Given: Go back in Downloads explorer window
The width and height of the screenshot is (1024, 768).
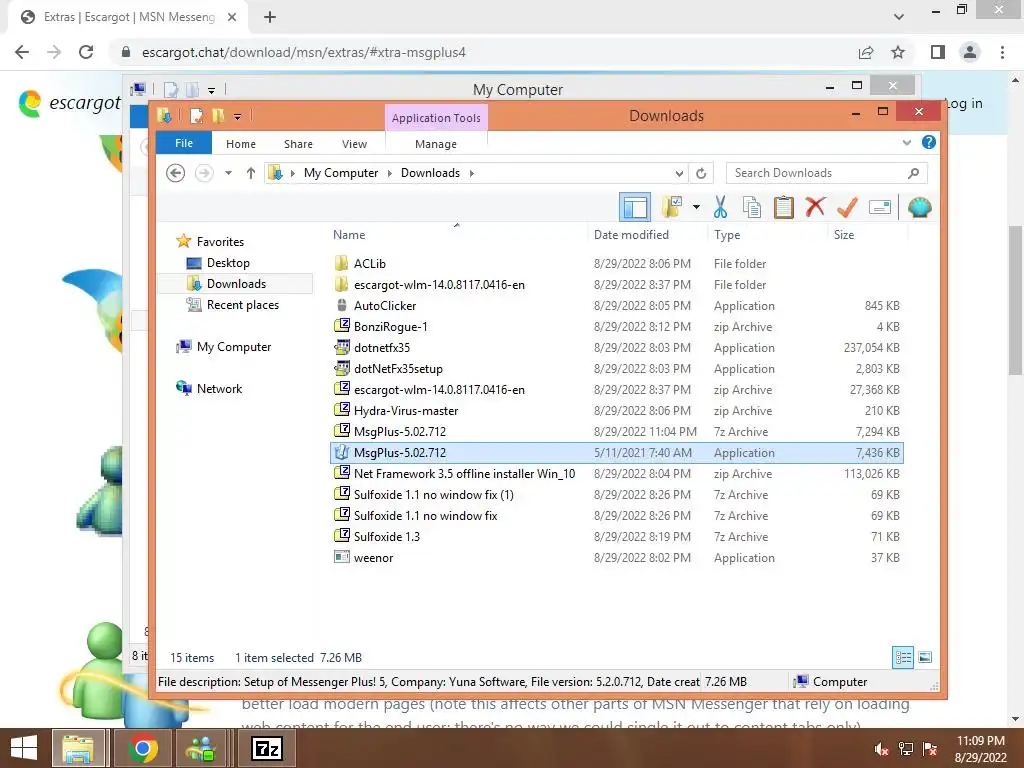Looking at the screenshot, I should 175,173.
